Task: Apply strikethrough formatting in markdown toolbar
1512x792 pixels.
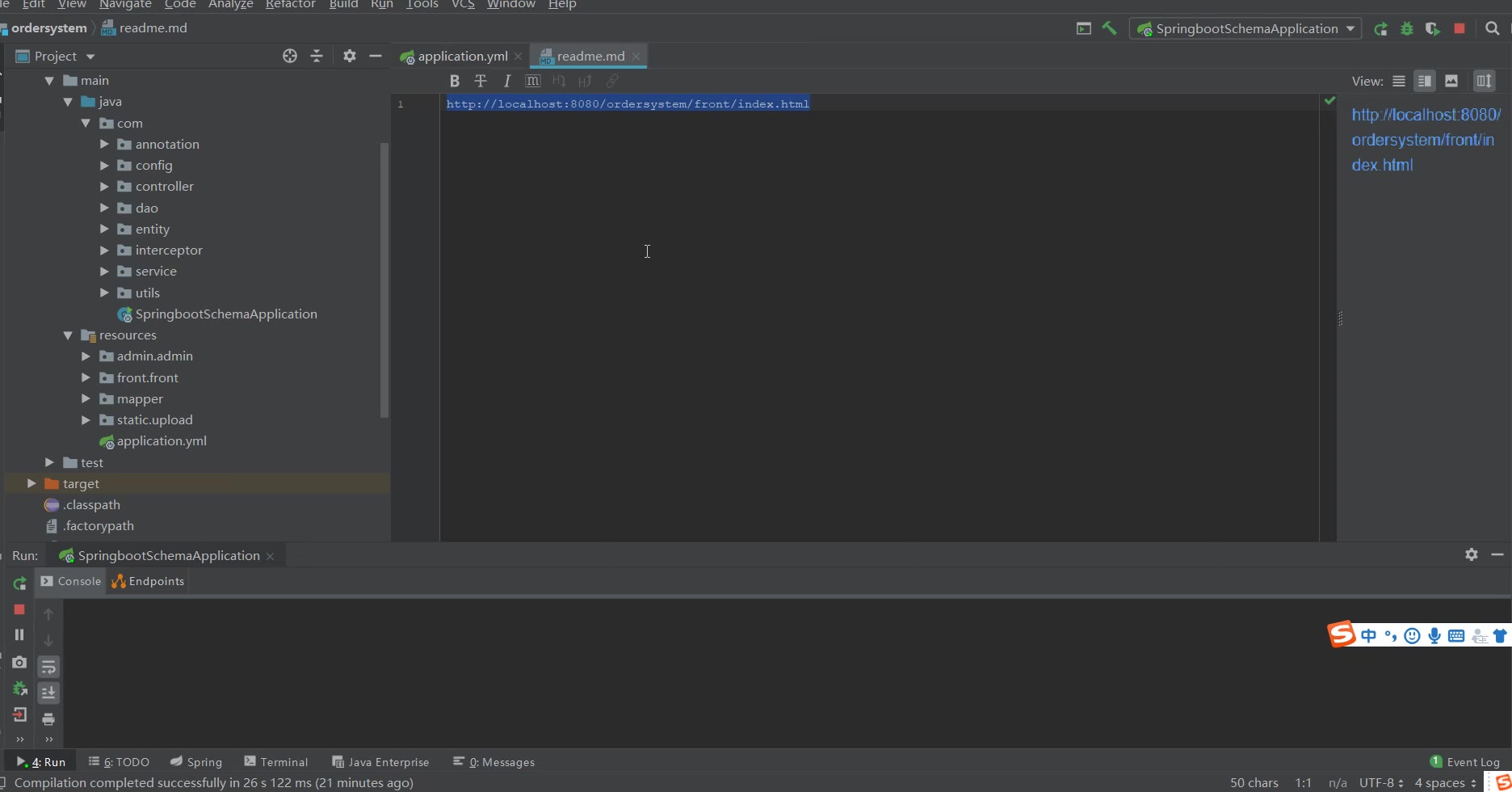Action: pyautogui.click(x=481, y=81)
